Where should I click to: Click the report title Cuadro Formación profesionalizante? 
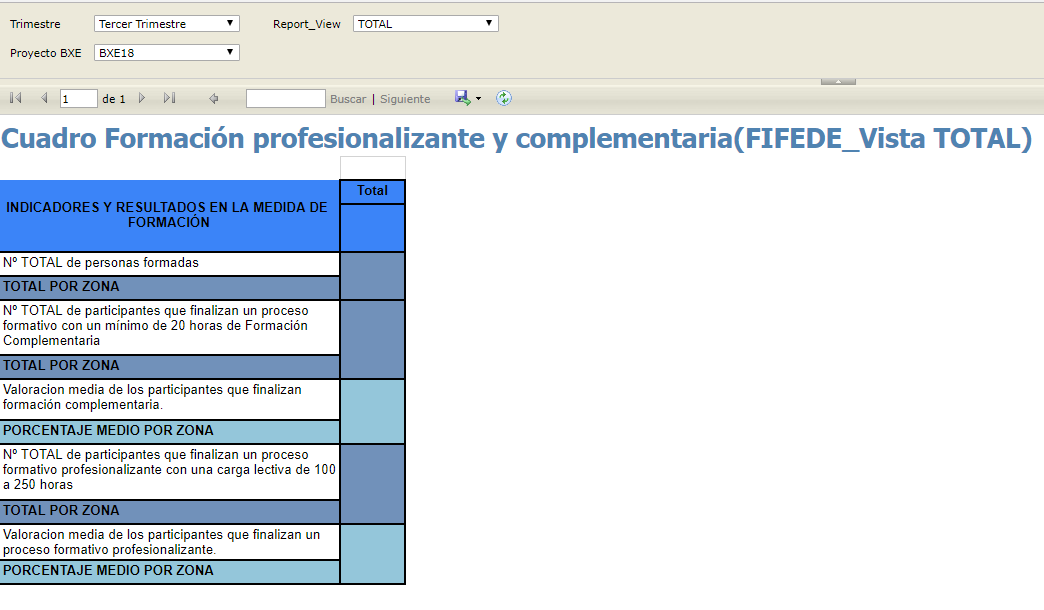517,139
